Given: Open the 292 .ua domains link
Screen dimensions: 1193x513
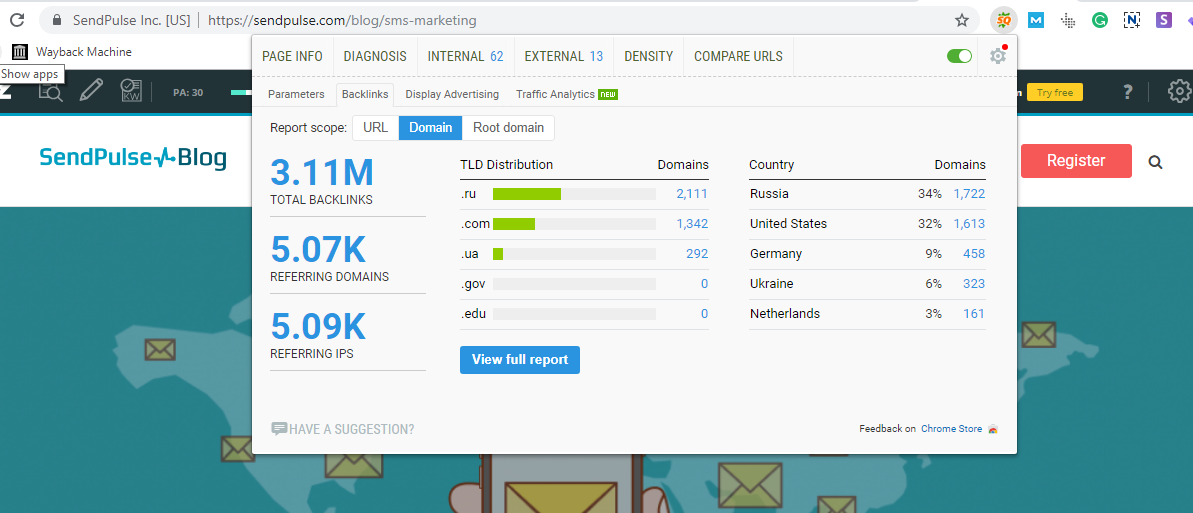Looking at the screenshot, I should pyautogui.click(x=697, y=253).
